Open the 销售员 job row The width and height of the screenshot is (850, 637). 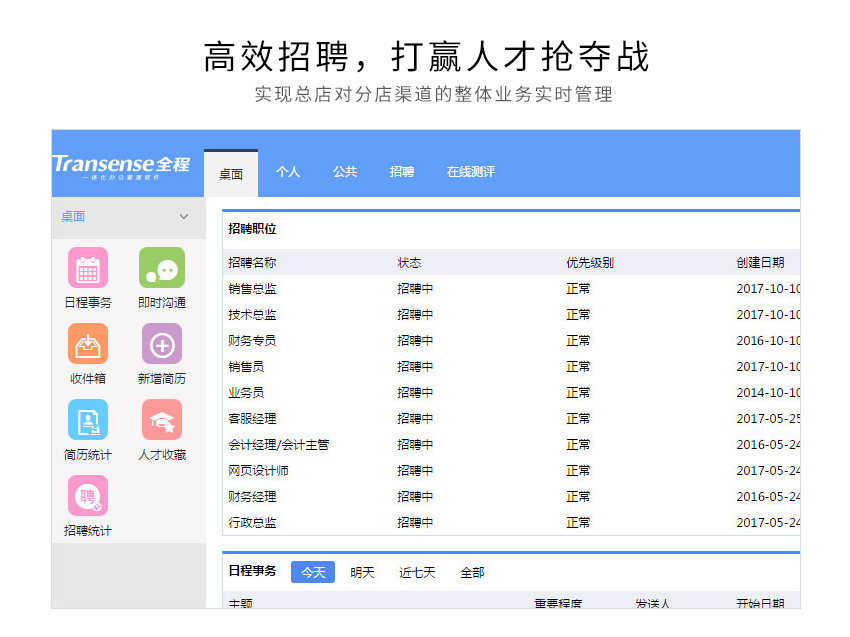(511, 366)
